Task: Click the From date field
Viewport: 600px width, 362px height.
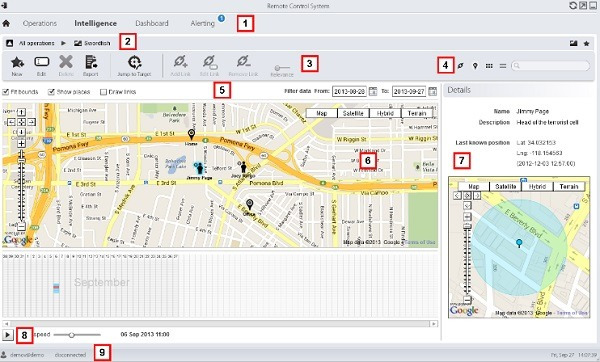Action: point(349,91)
